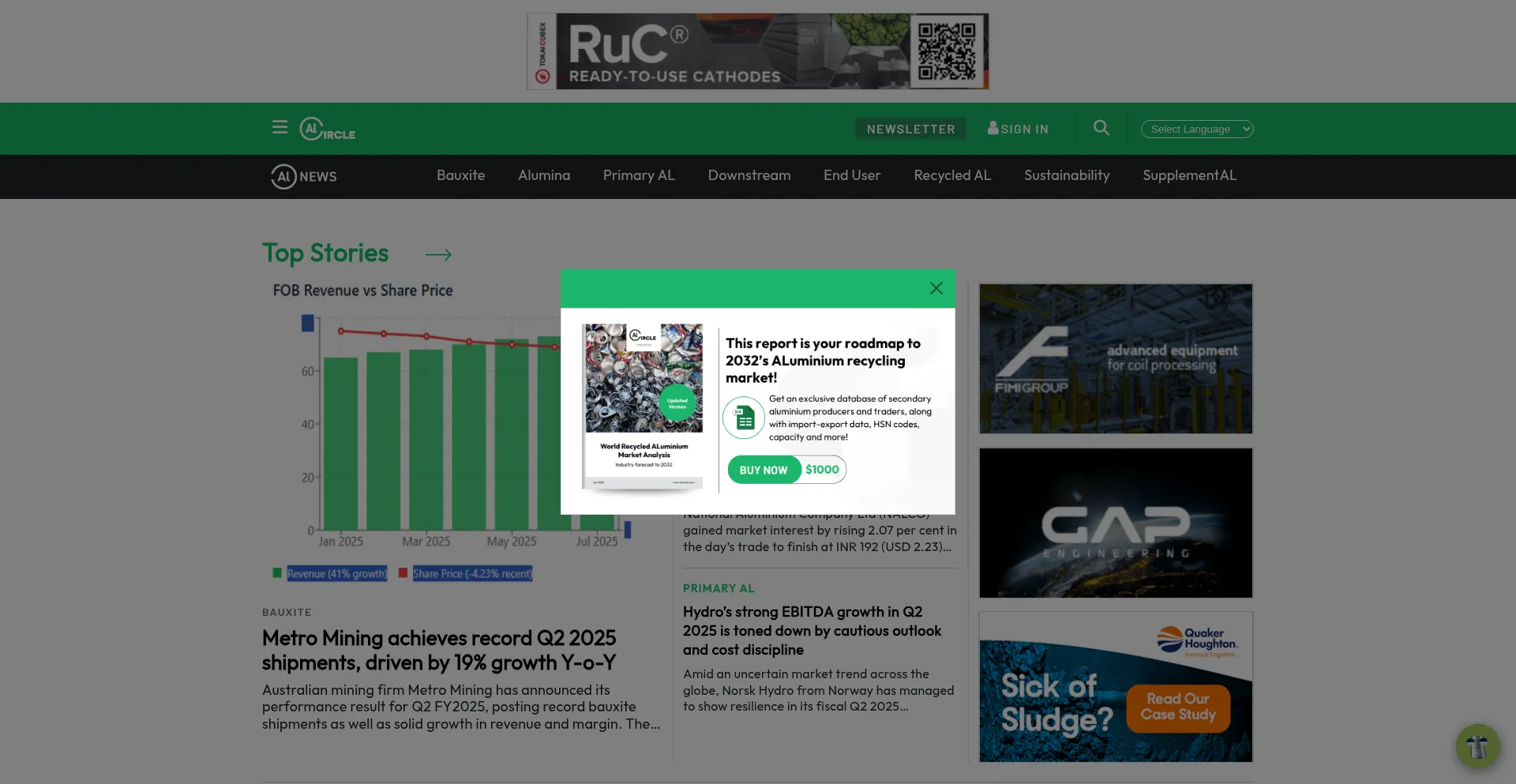Close the report popup with X
The width and height of the screenshot is (1516, 784).
pos(936,288)
